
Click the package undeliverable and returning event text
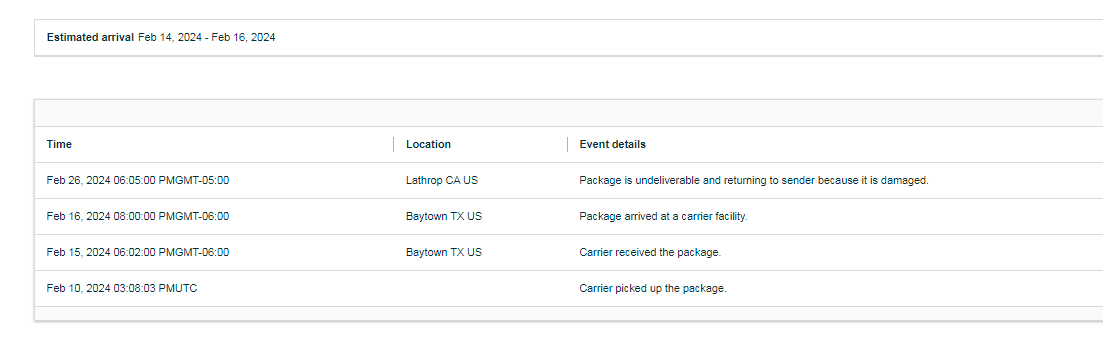pos(754,181)
